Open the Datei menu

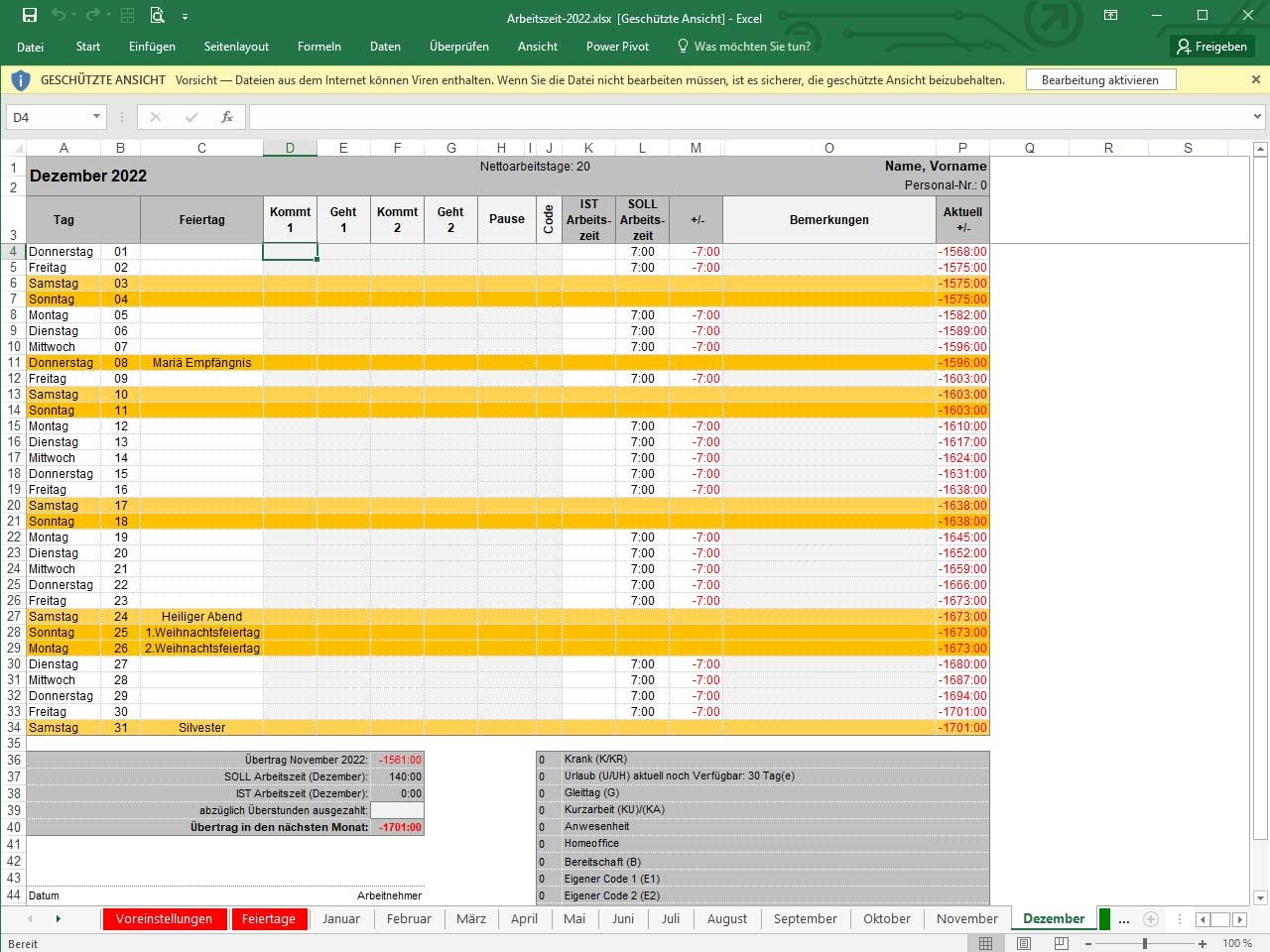coord(31,47)
